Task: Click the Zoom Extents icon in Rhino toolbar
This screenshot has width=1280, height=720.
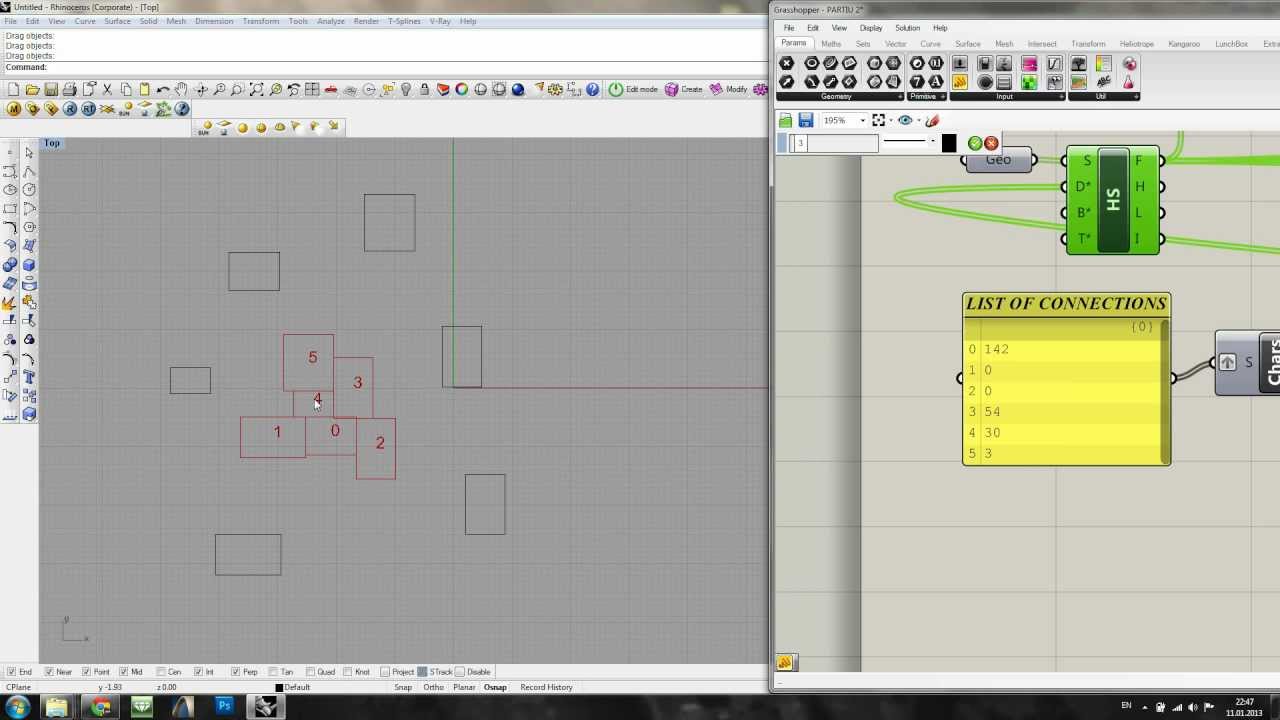Action: click(257, 89)
